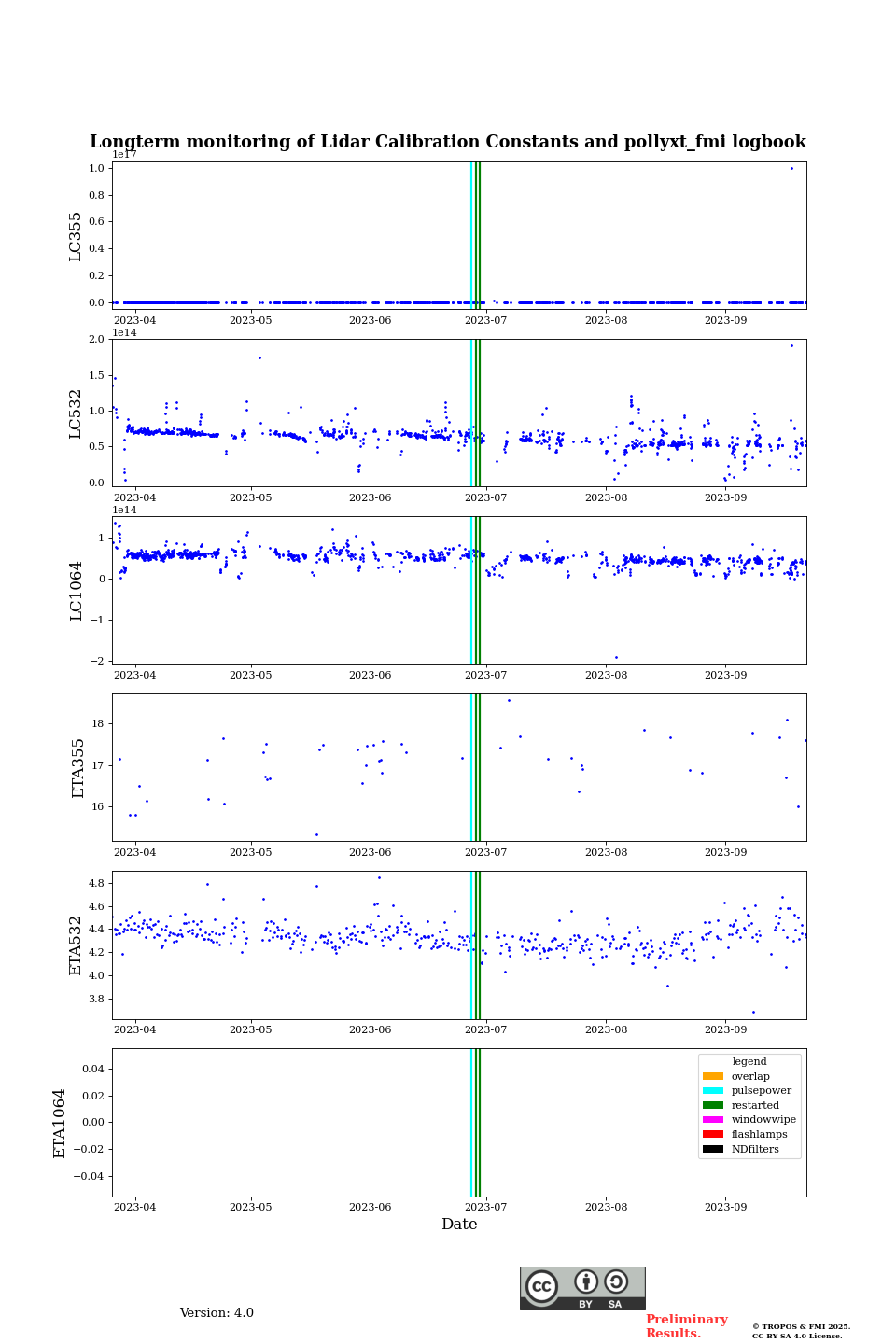Click the BY attribution person icon
Viewport: 896px width, 1344px height.
click(x=586, y=1281)
